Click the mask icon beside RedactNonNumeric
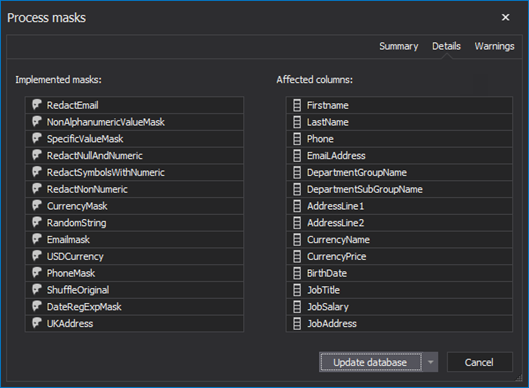This screenshot has height=388, width=529. point(37,189)
